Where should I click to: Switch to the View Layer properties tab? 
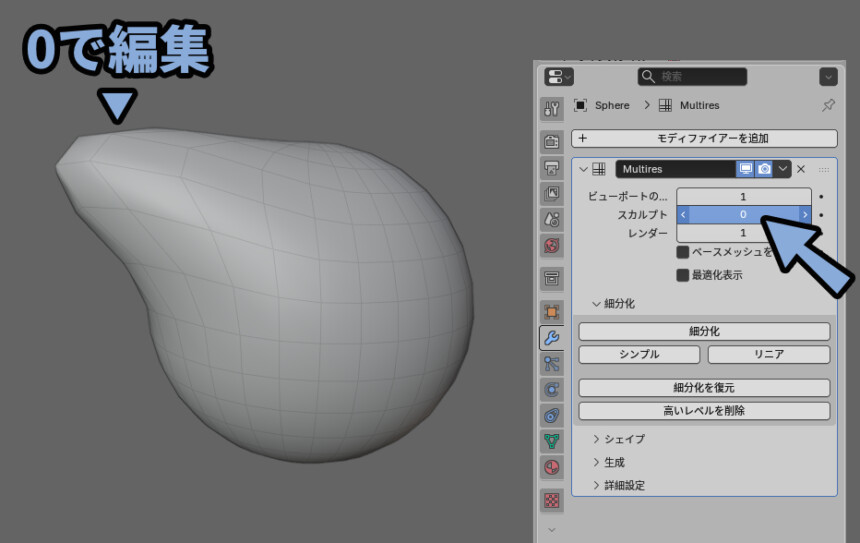[x=552, y=193]
